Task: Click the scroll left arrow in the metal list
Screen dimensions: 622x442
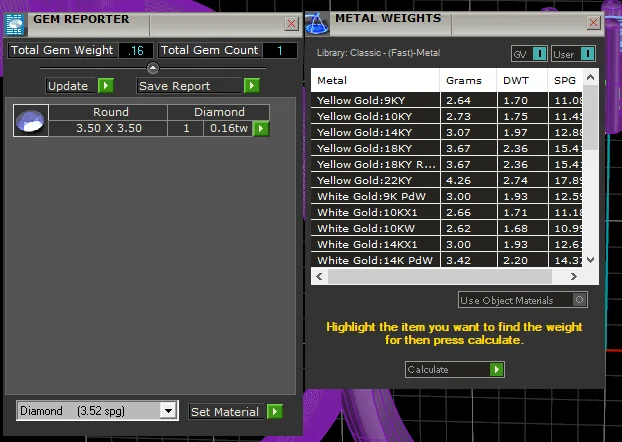Action: 319,277
